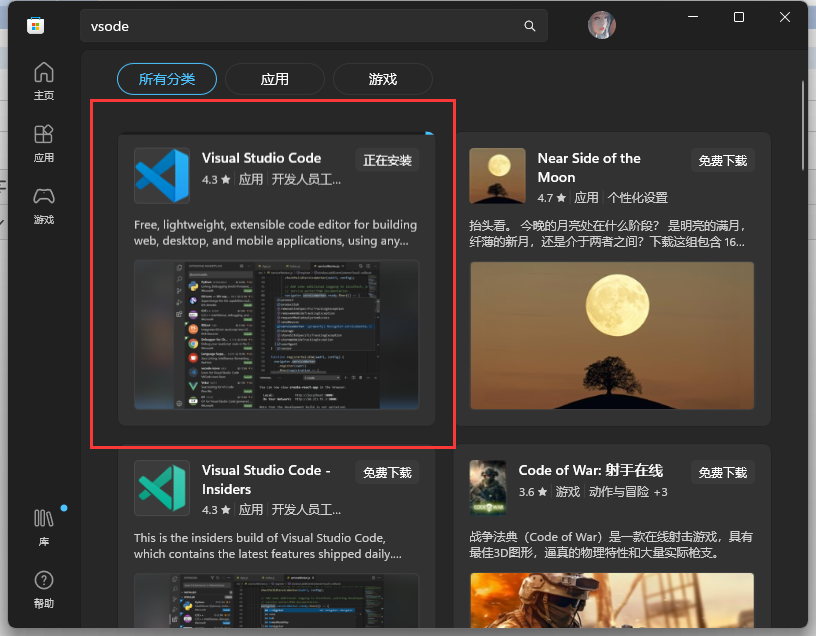Click 正在安装 button for Visual Studio Code
This screenshot has height=636, width=816.
387,160
